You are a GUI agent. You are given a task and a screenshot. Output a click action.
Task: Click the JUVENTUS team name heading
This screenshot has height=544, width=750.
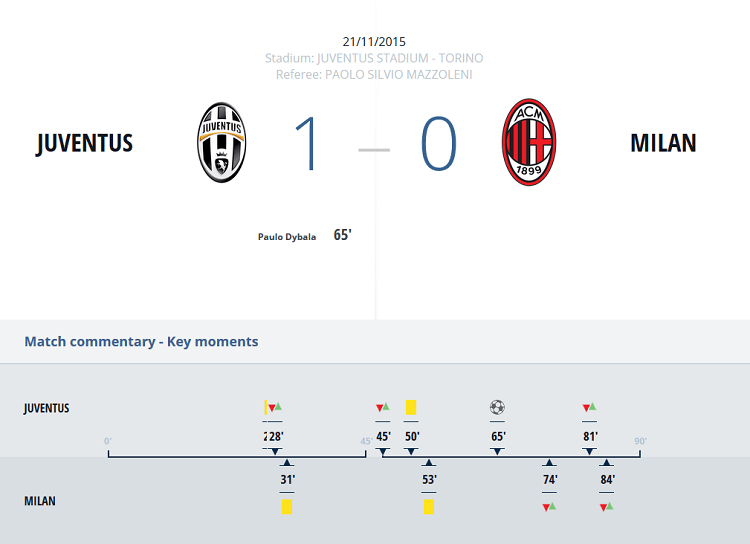point(85,143)
